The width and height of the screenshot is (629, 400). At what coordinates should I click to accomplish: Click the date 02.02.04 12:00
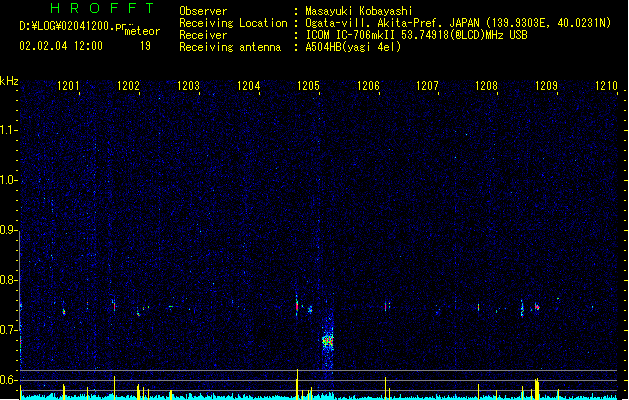[x=61, y=46]
